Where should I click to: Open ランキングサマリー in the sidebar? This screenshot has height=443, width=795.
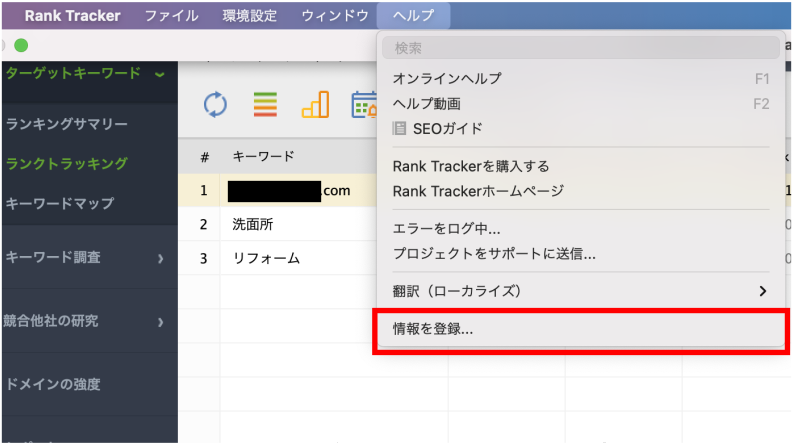(67, 124)
